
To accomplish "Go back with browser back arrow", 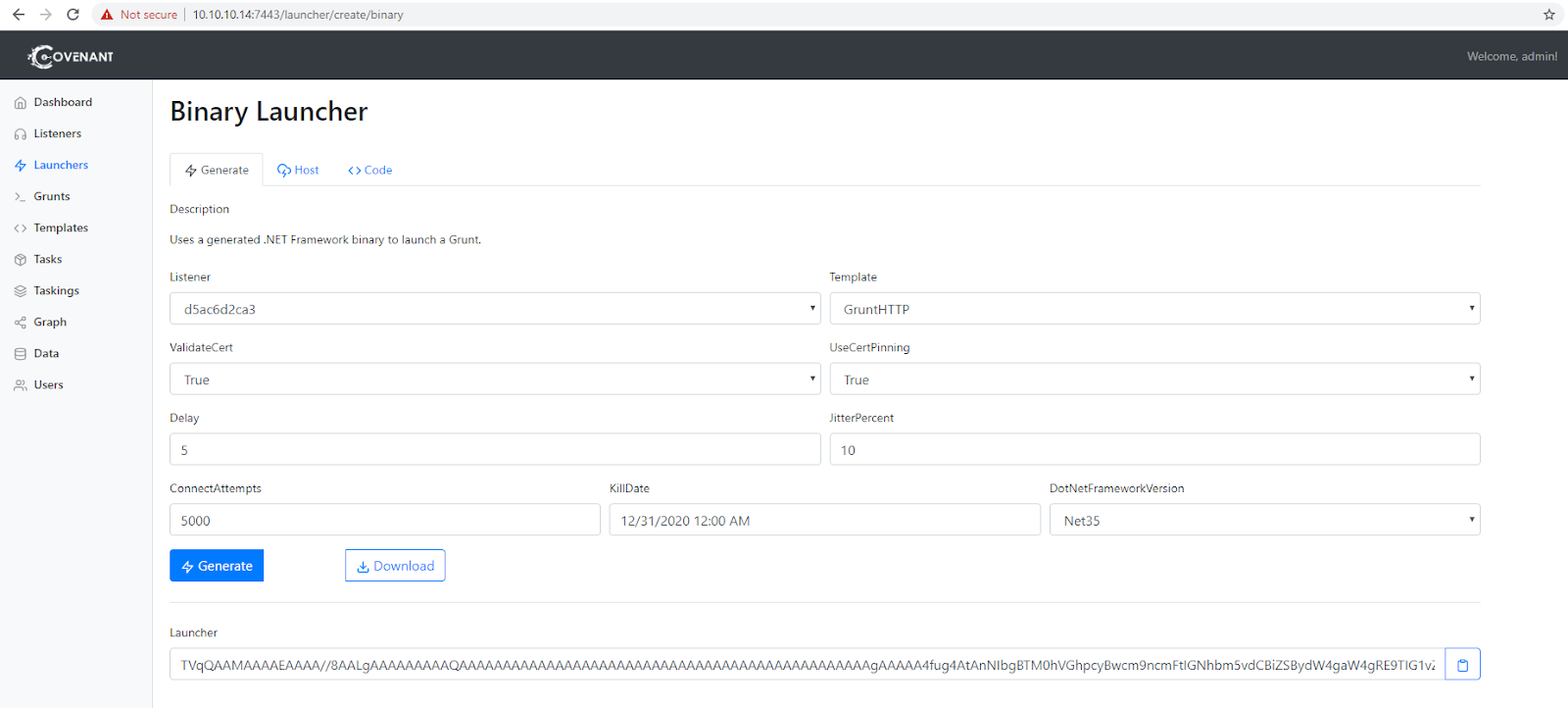I will [19, 15].
